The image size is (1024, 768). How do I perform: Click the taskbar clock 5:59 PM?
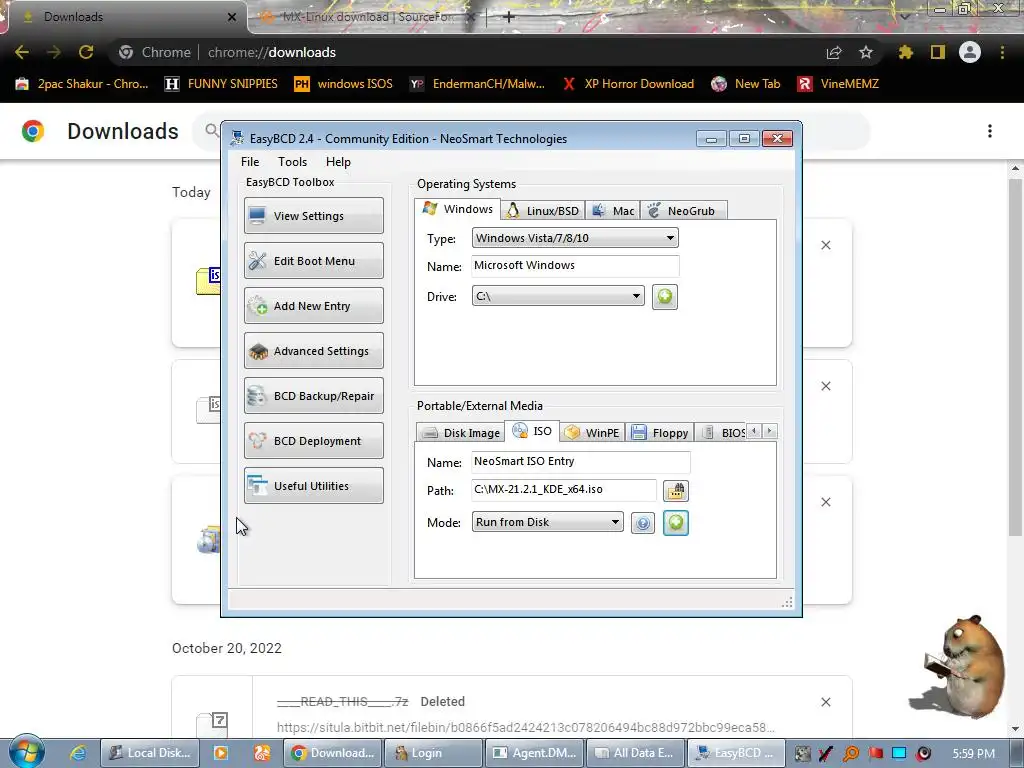(974, 754)
